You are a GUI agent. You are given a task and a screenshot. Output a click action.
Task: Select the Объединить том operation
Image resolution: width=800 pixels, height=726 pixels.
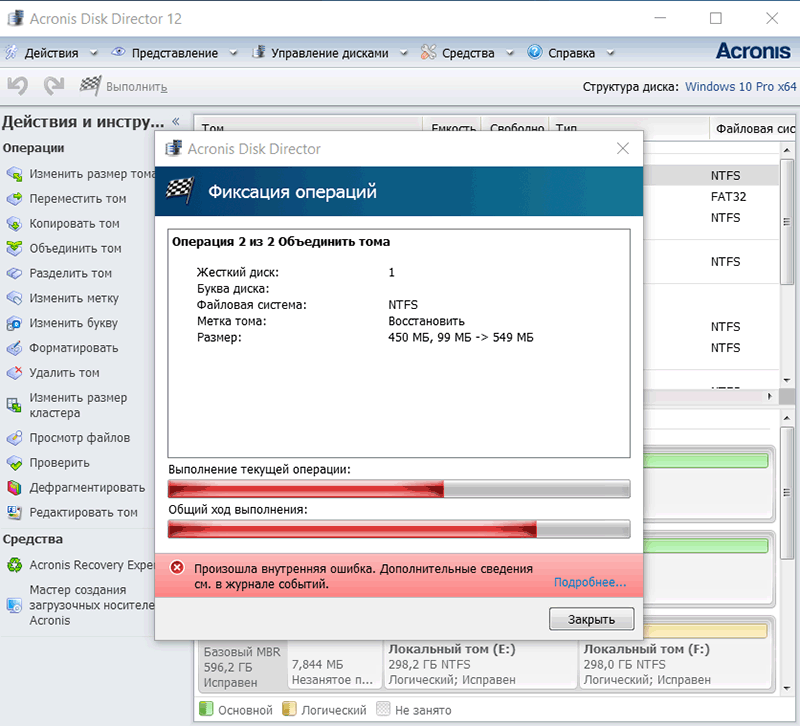click(x=75, y=248)
